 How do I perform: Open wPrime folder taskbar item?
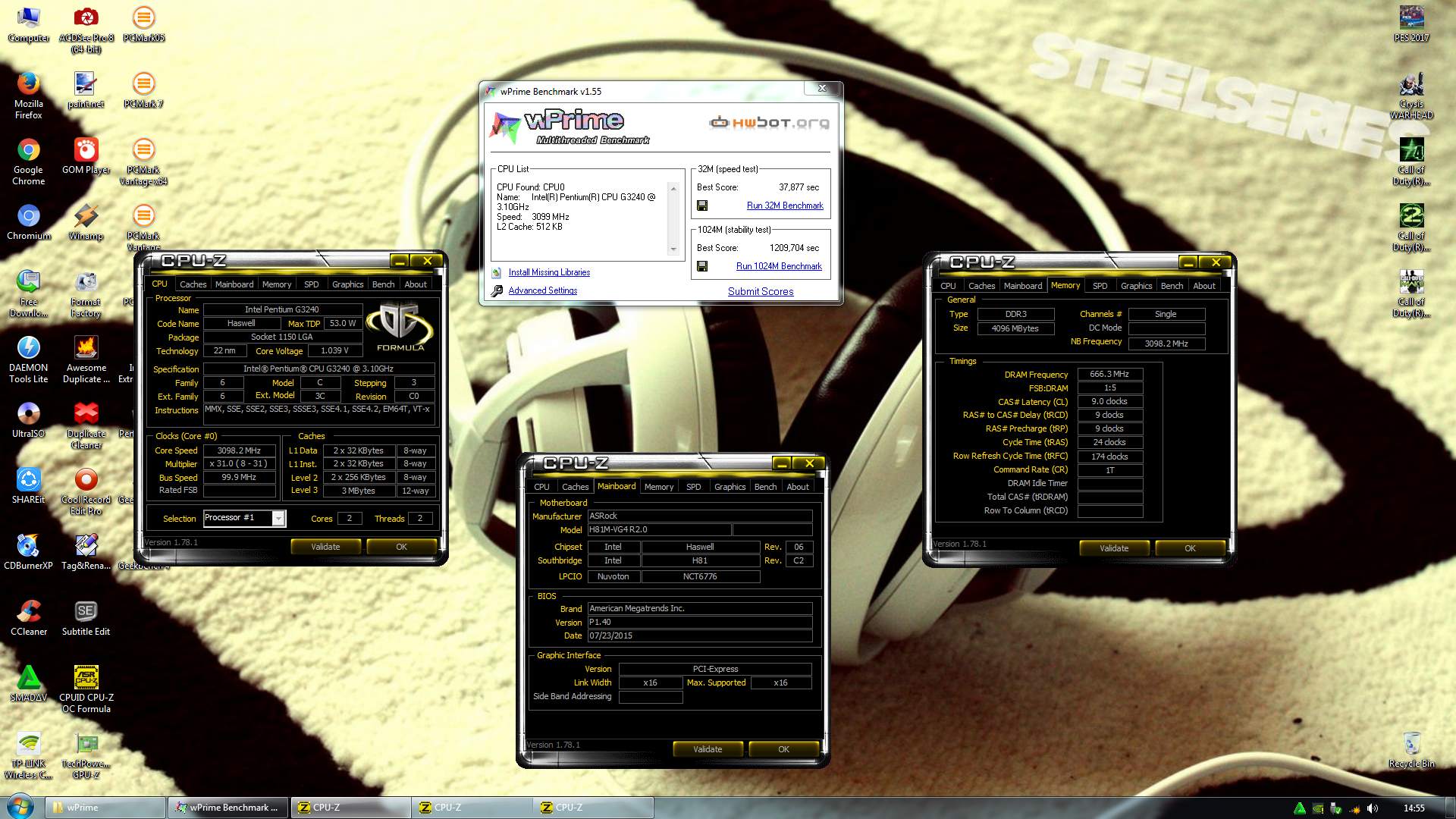tap(105, 808)
